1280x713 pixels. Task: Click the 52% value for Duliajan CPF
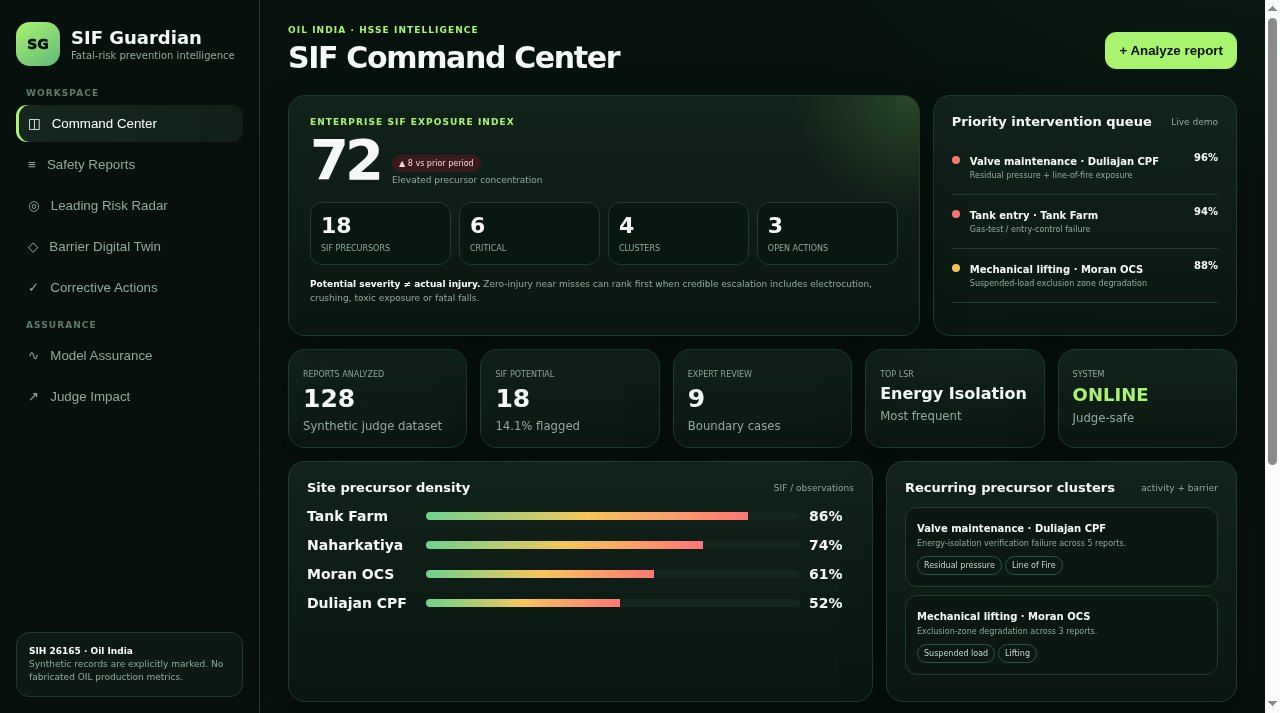(826, 603)
